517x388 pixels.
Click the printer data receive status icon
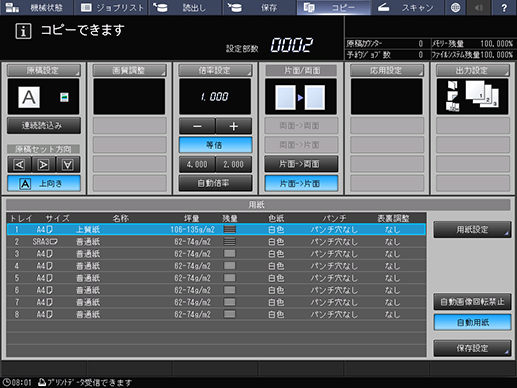42,382
